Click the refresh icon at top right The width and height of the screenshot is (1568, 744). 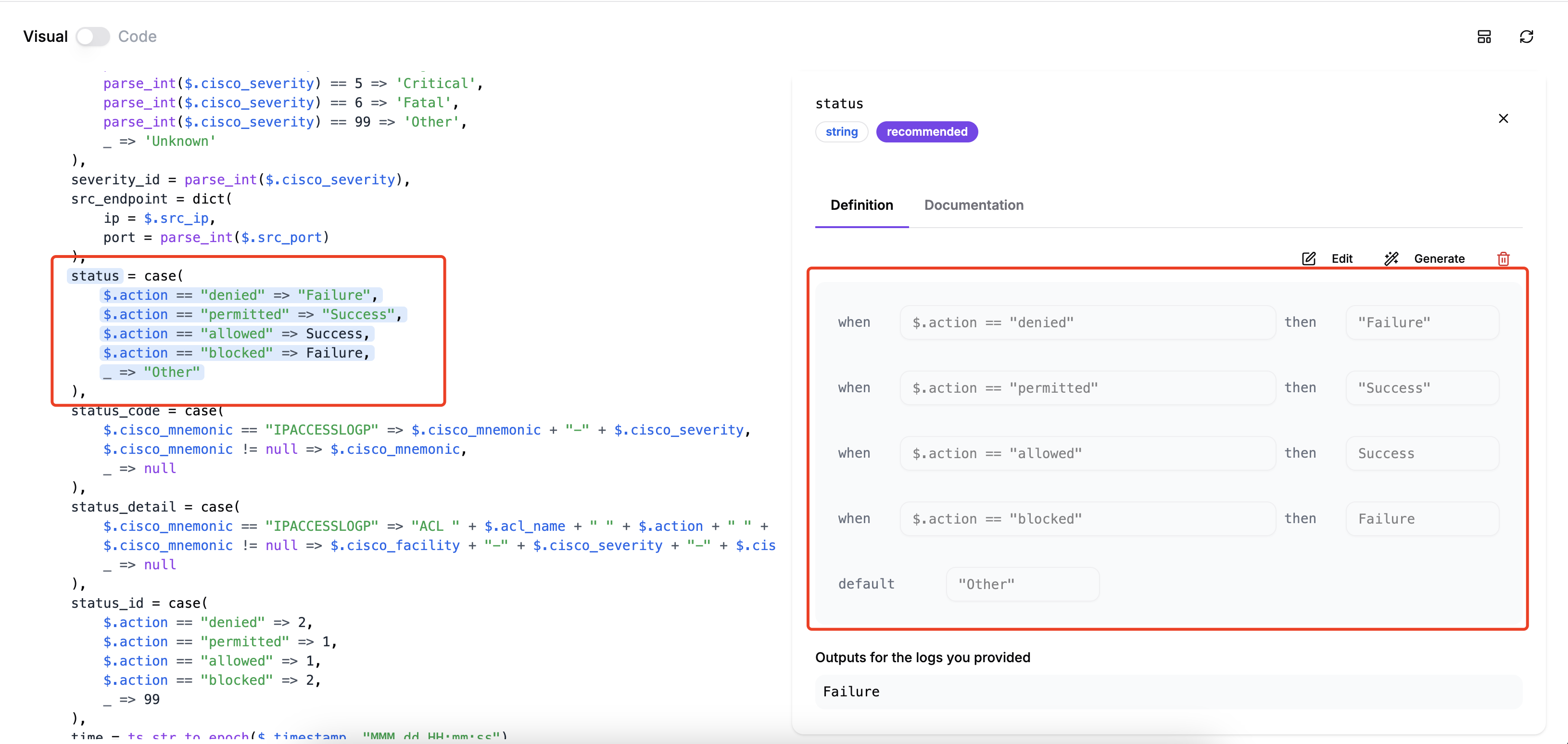tap(1526, 37)
